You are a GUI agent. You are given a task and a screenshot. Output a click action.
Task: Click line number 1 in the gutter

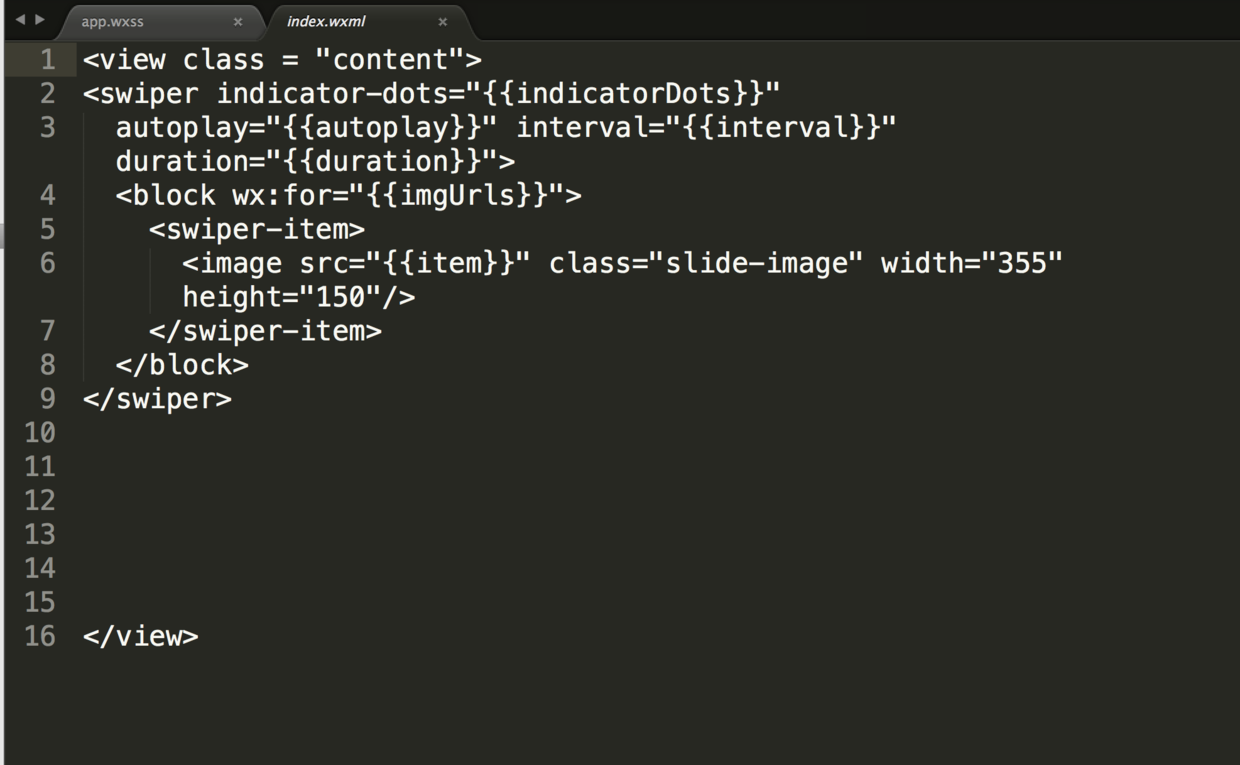47,60
